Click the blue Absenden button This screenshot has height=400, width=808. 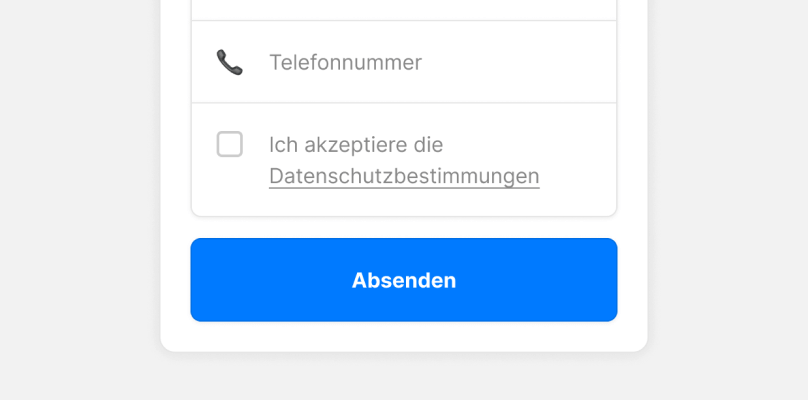[404, 280]
